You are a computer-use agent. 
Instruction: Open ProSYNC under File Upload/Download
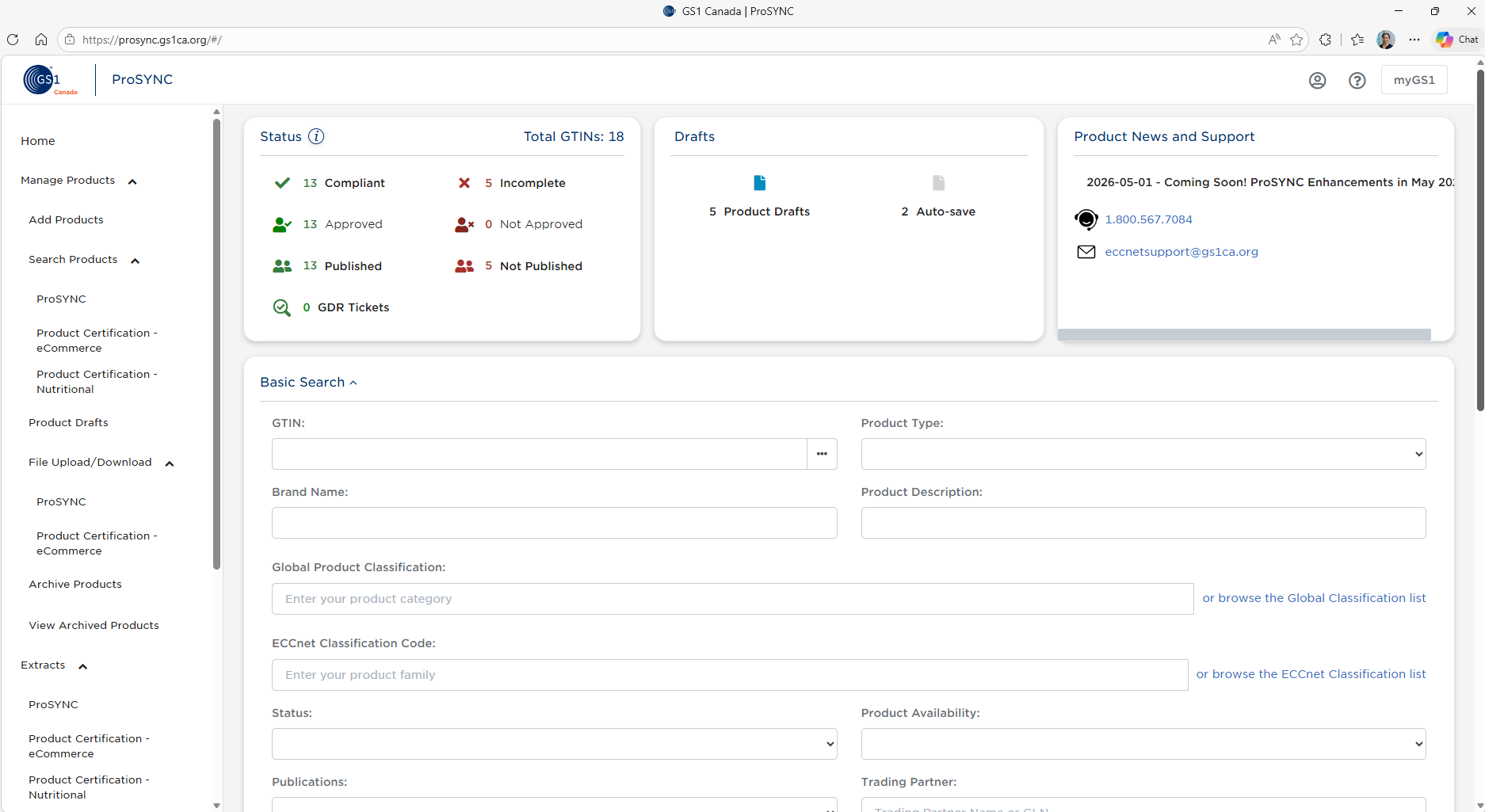click(x=61, y=502)
